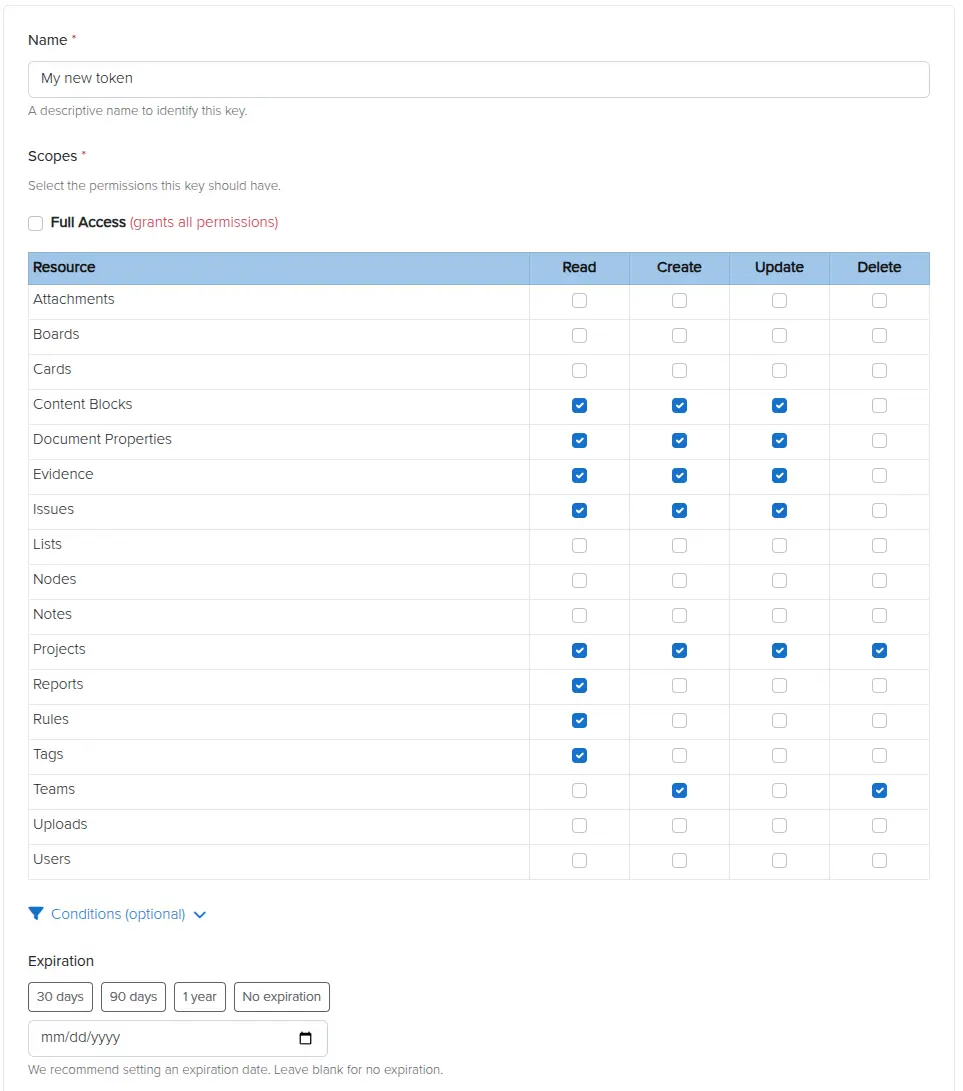Click the blue filter funnel icon
The height and width of the screenshot is (1091, 963).
(x=36, y=913)
